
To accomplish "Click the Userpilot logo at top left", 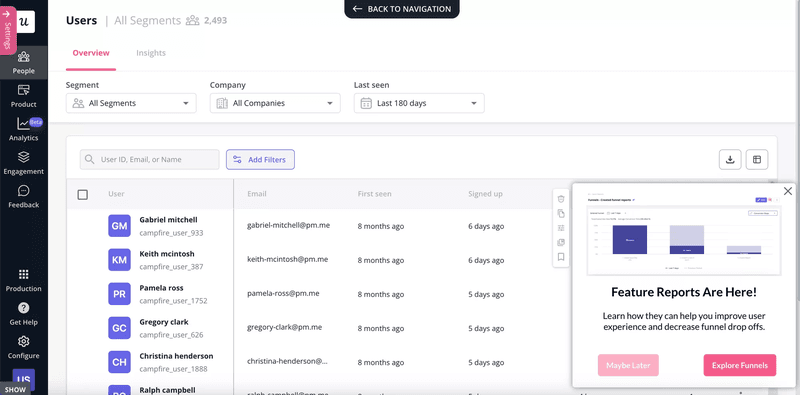I will point(26,22).
